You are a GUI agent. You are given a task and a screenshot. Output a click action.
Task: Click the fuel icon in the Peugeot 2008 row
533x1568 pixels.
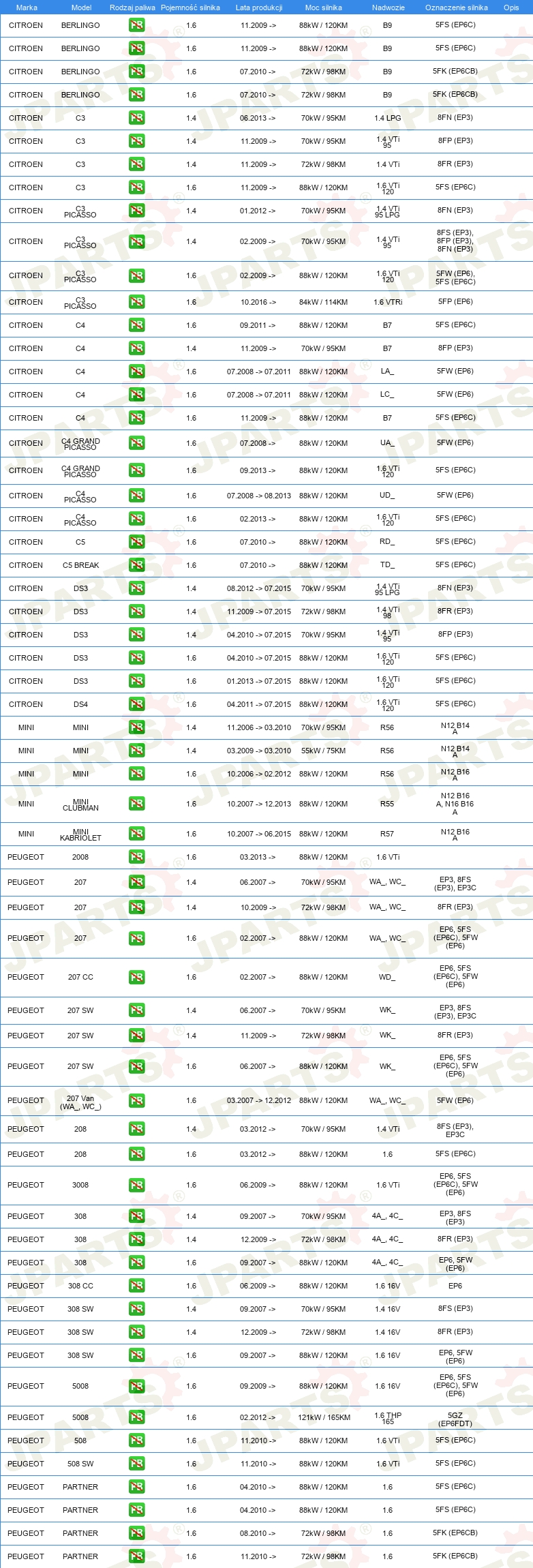coord(136,857)
